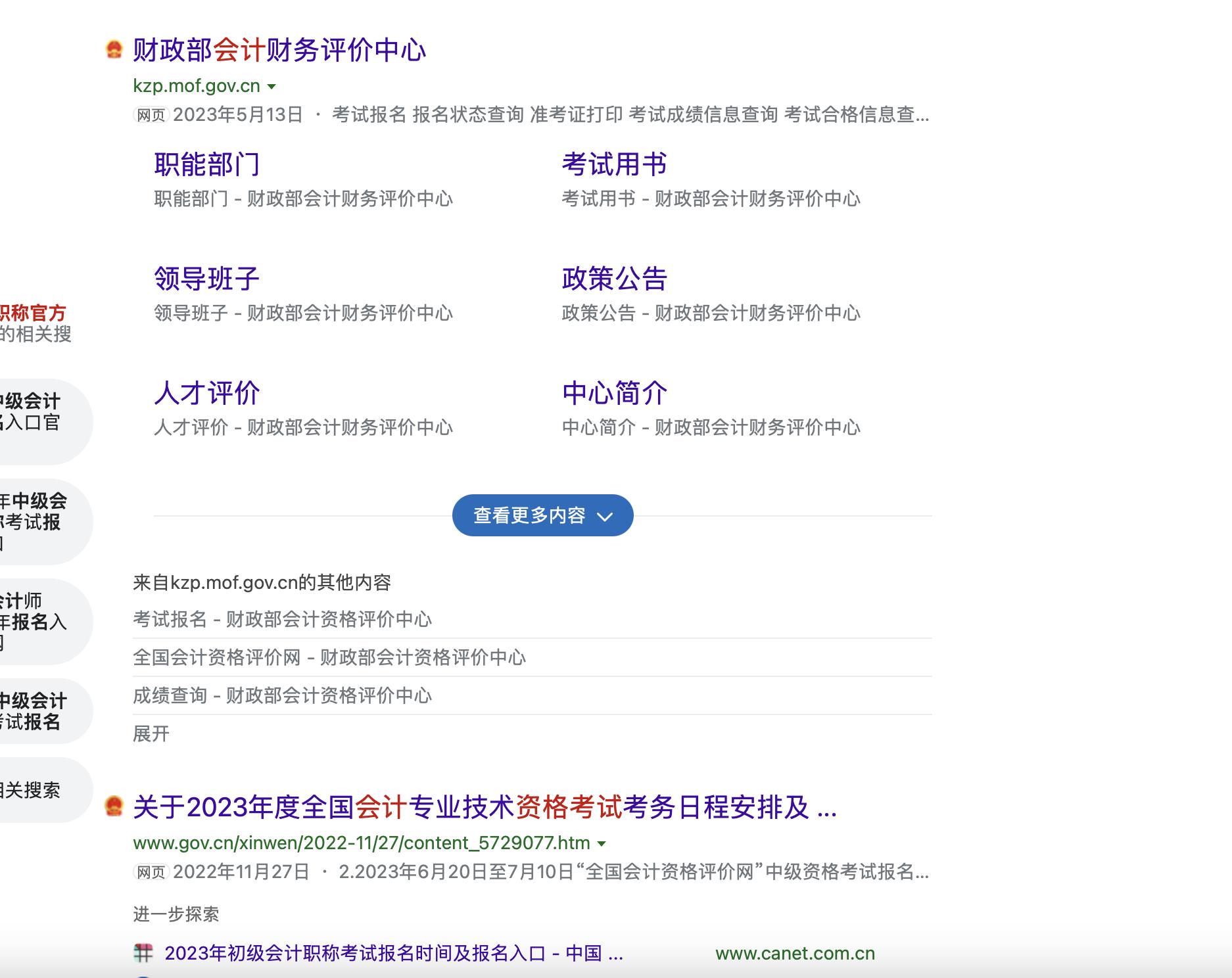Click the 网页 tag on the gov.cn result
The width and height of the screenshot is (1232, 978).
pyautogui.click(x=150, y=875)
